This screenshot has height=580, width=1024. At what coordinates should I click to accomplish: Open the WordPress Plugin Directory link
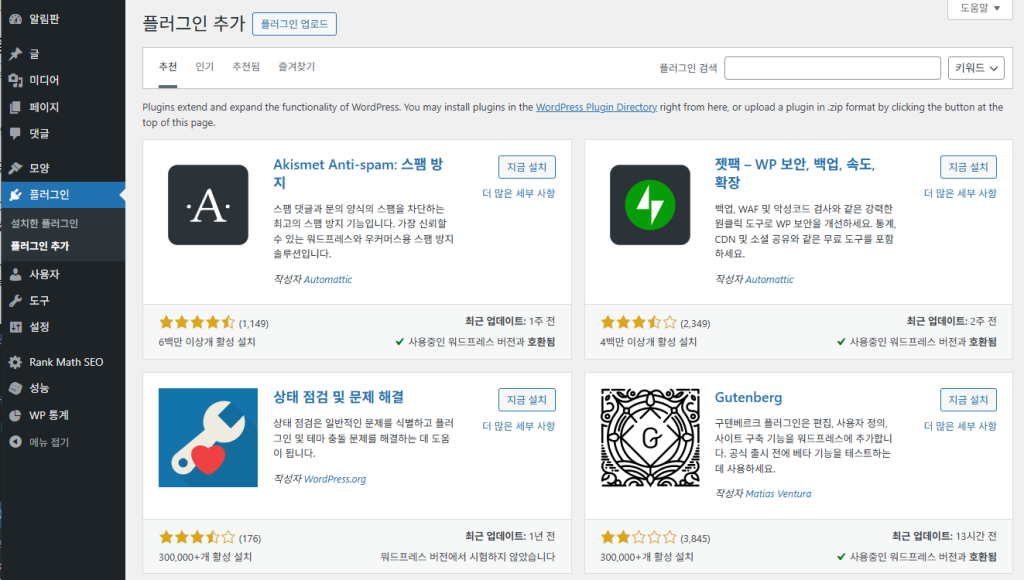596,107
